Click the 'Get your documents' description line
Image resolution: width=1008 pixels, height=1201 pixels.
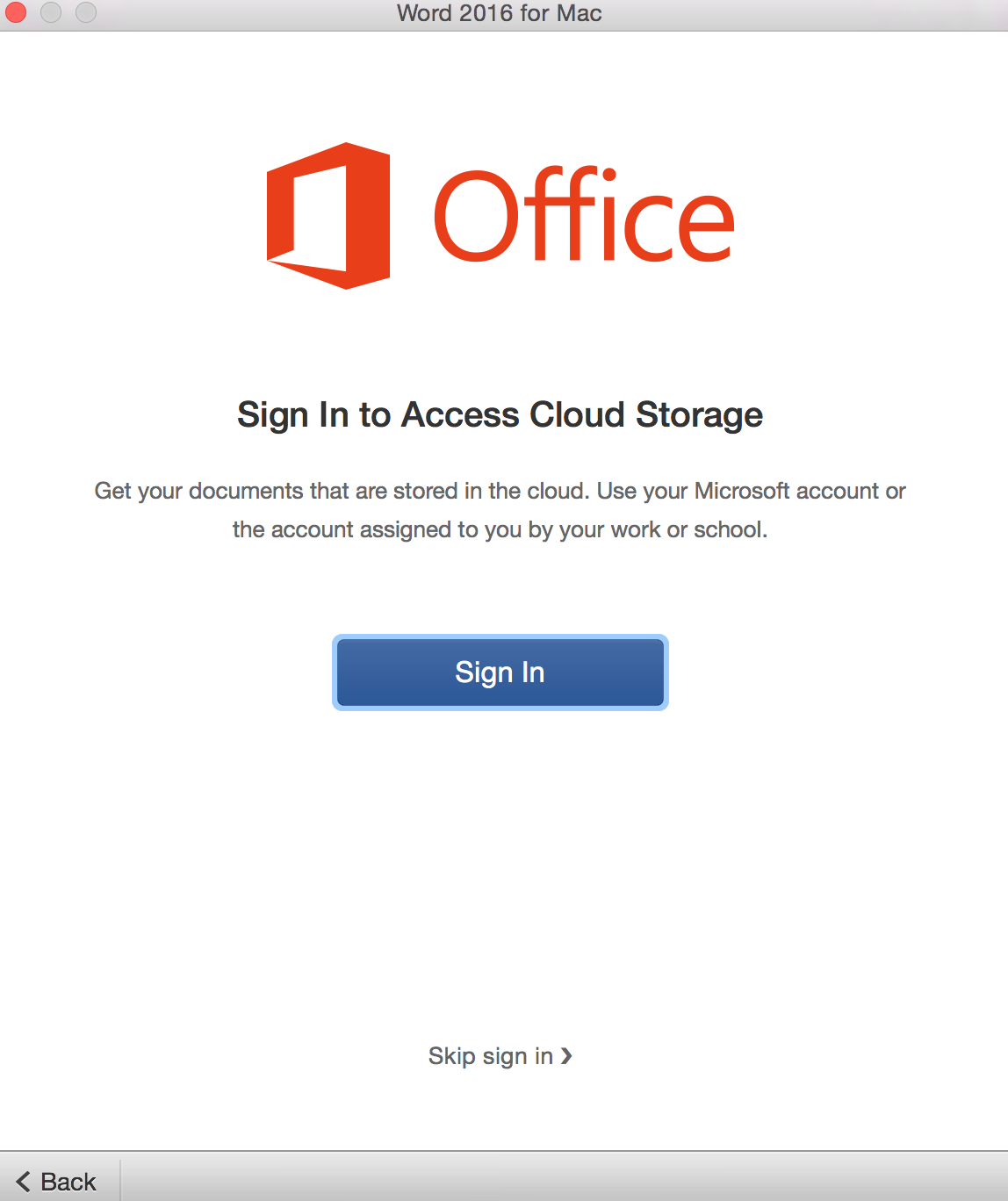[500, 491]
